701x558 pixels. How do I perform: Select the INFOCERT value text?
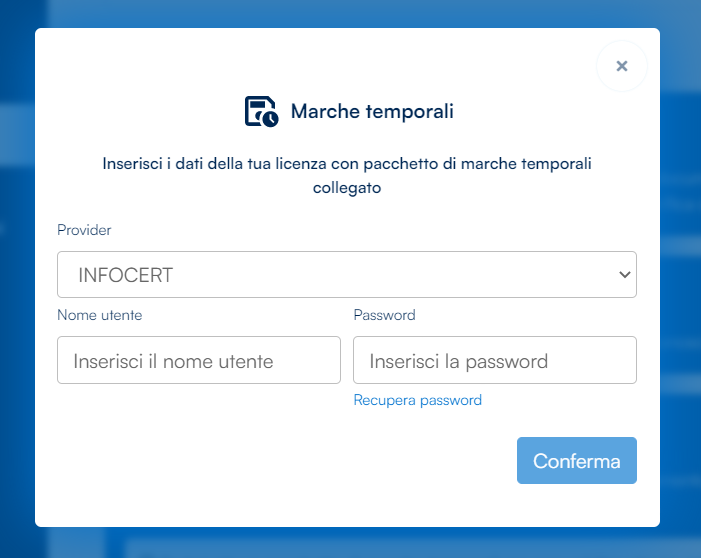coord(127,274)
